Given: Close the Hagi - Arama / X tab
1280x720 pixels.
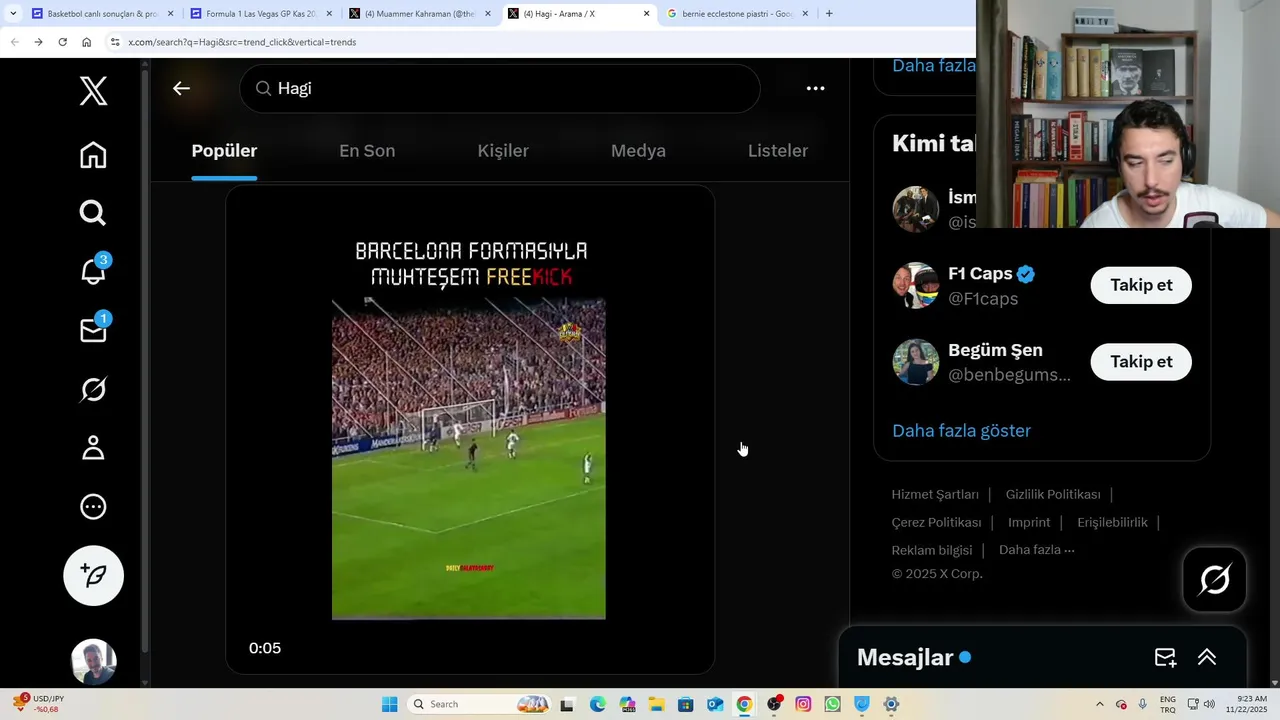Looking at the screenshot, I should point(646,14).
